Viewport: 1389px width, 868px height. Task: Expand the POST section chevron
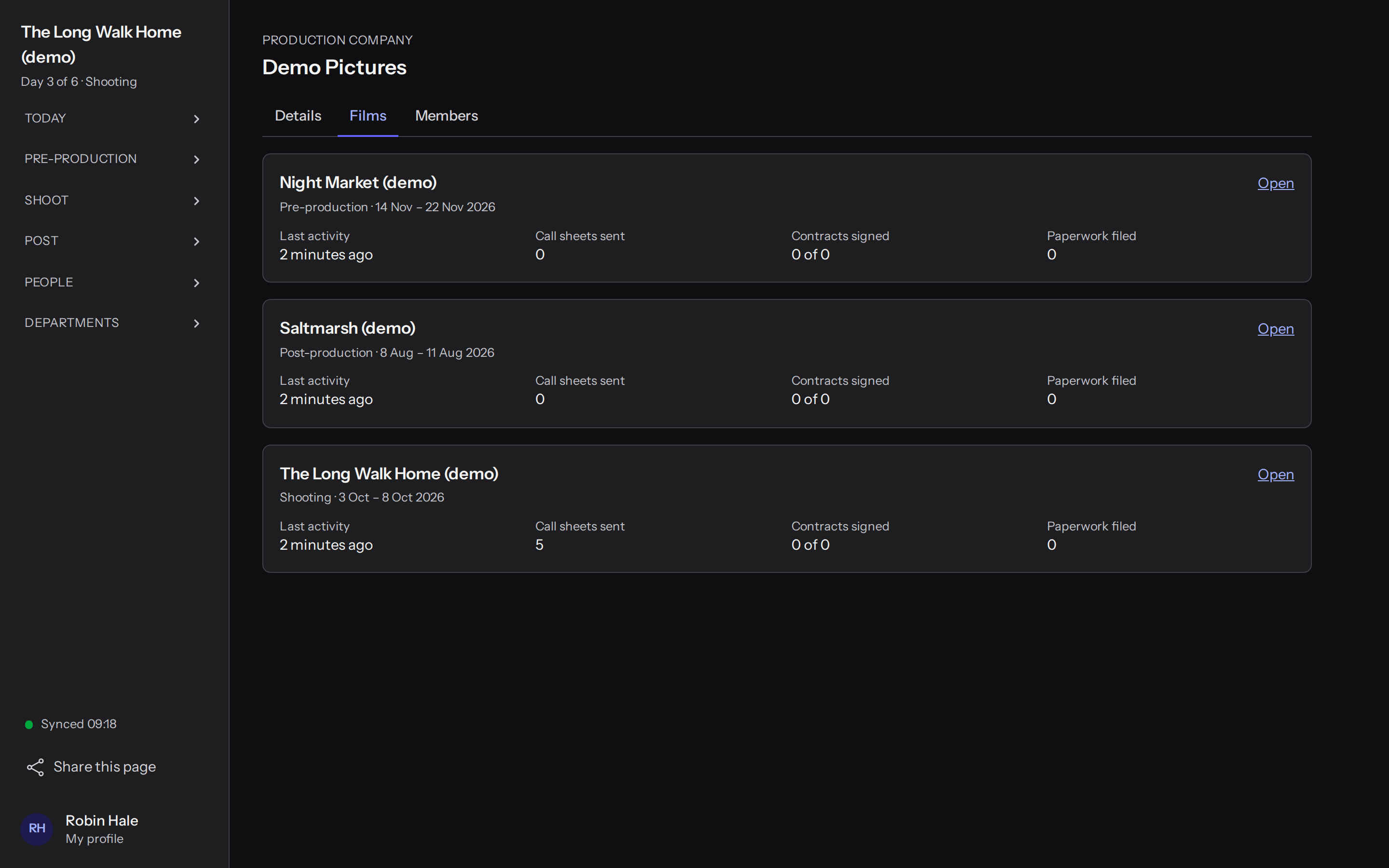tap(196, 241)
